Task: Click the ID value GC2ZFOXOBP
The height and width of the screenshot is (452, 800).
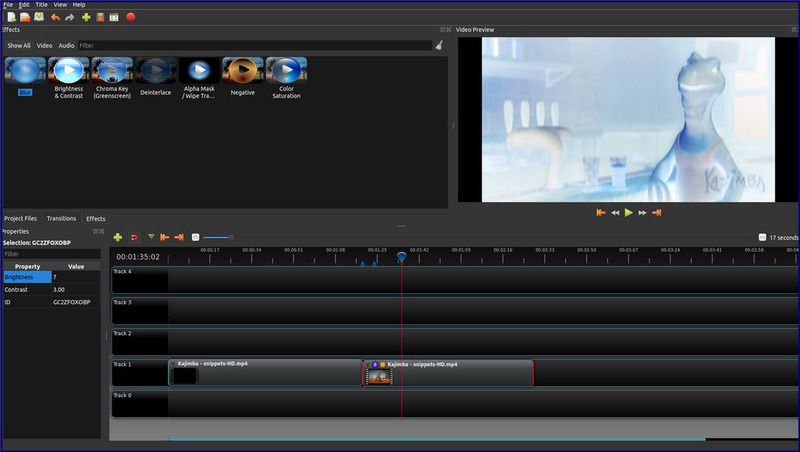Action: coord(71,302)
